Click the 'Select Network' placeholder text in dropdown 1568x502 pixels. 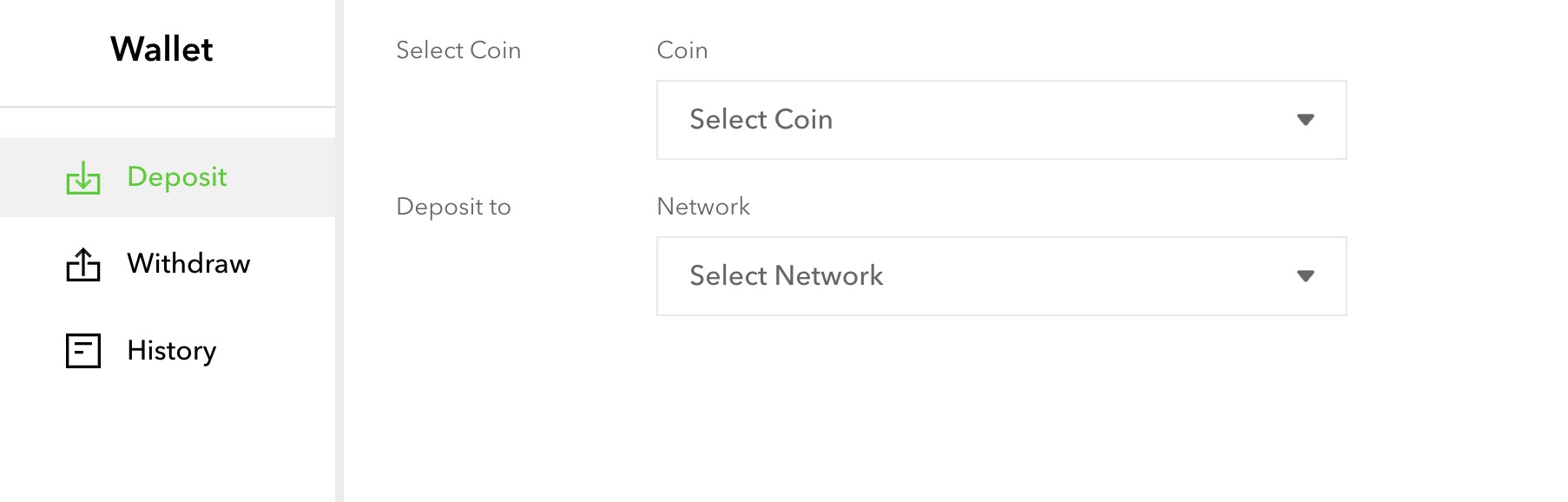coord(787,275)
